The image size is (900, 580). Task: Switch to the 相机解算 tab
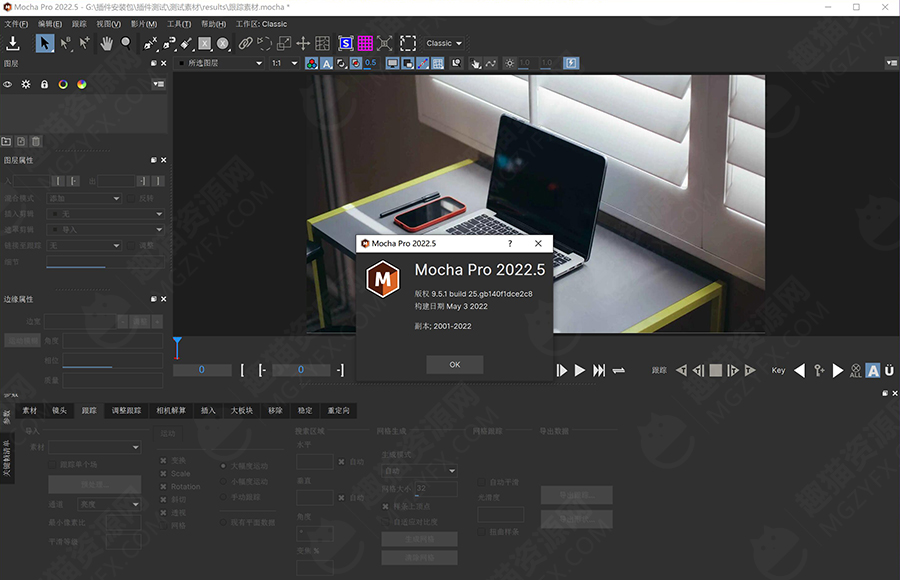pos(171,410)
